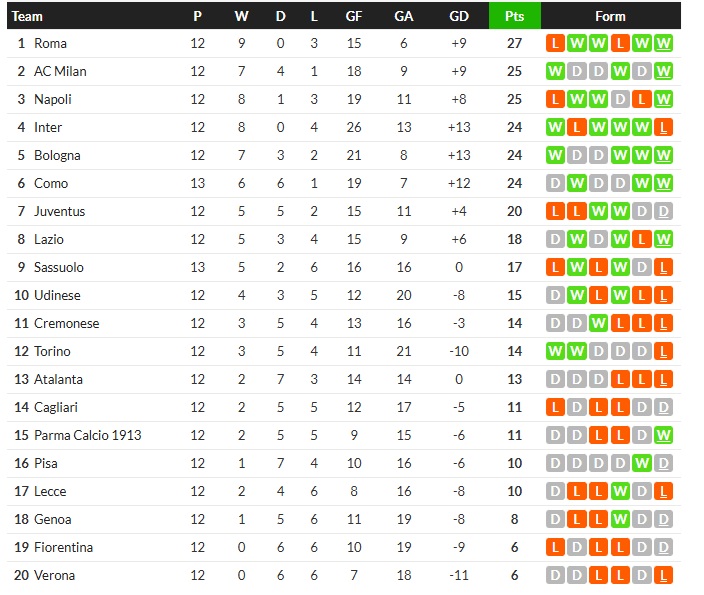Click the Team column header
Image resolution: width=704 pixels, height=595 pixels.
pyautogui.click(x=28, y=16)
